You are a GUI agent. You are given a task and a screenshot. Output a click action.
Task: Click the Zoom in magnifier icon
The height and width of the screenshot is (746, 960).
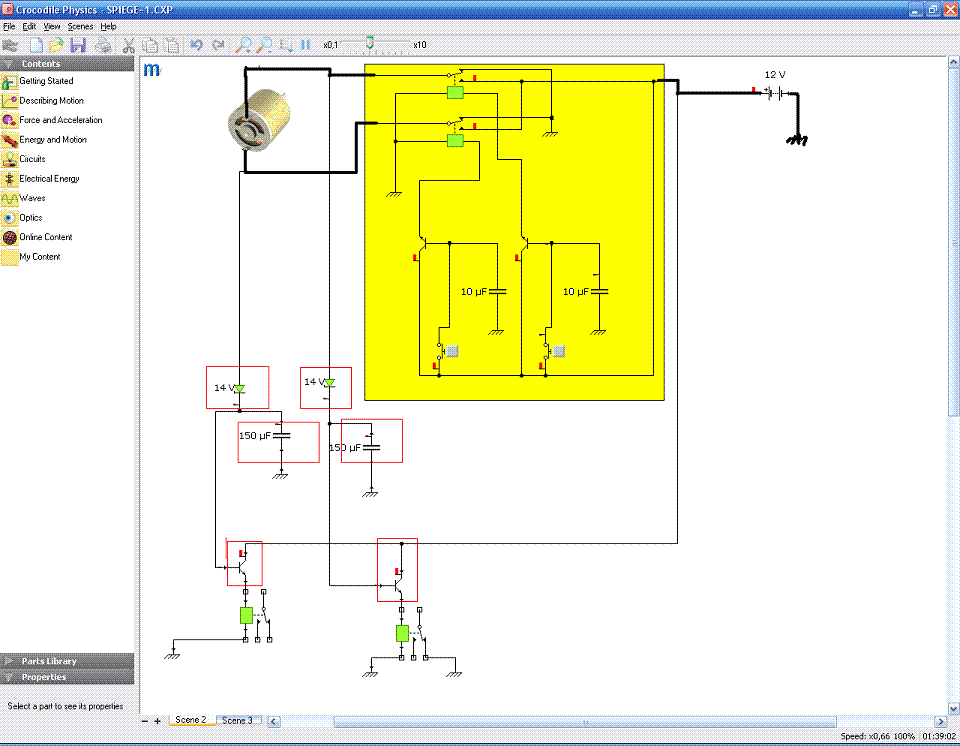(243, 45)
